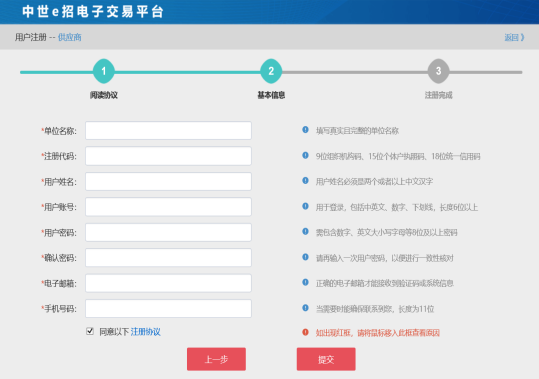539x379 pixels.
Task: Click the 注册完成 step label
Action: (x=438, y=95)
